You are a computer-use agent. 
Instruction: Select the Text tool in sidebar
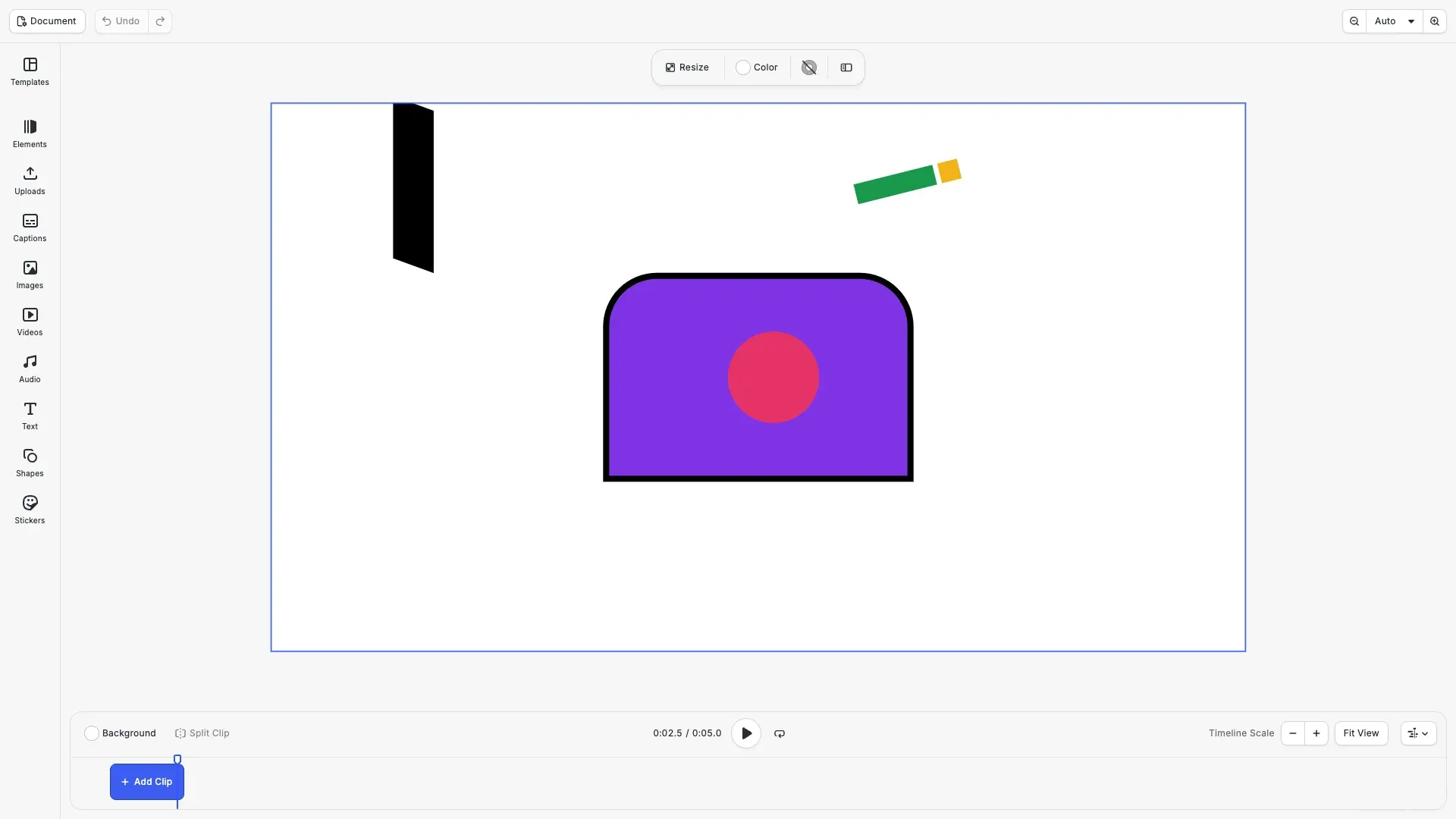[30, 416]
